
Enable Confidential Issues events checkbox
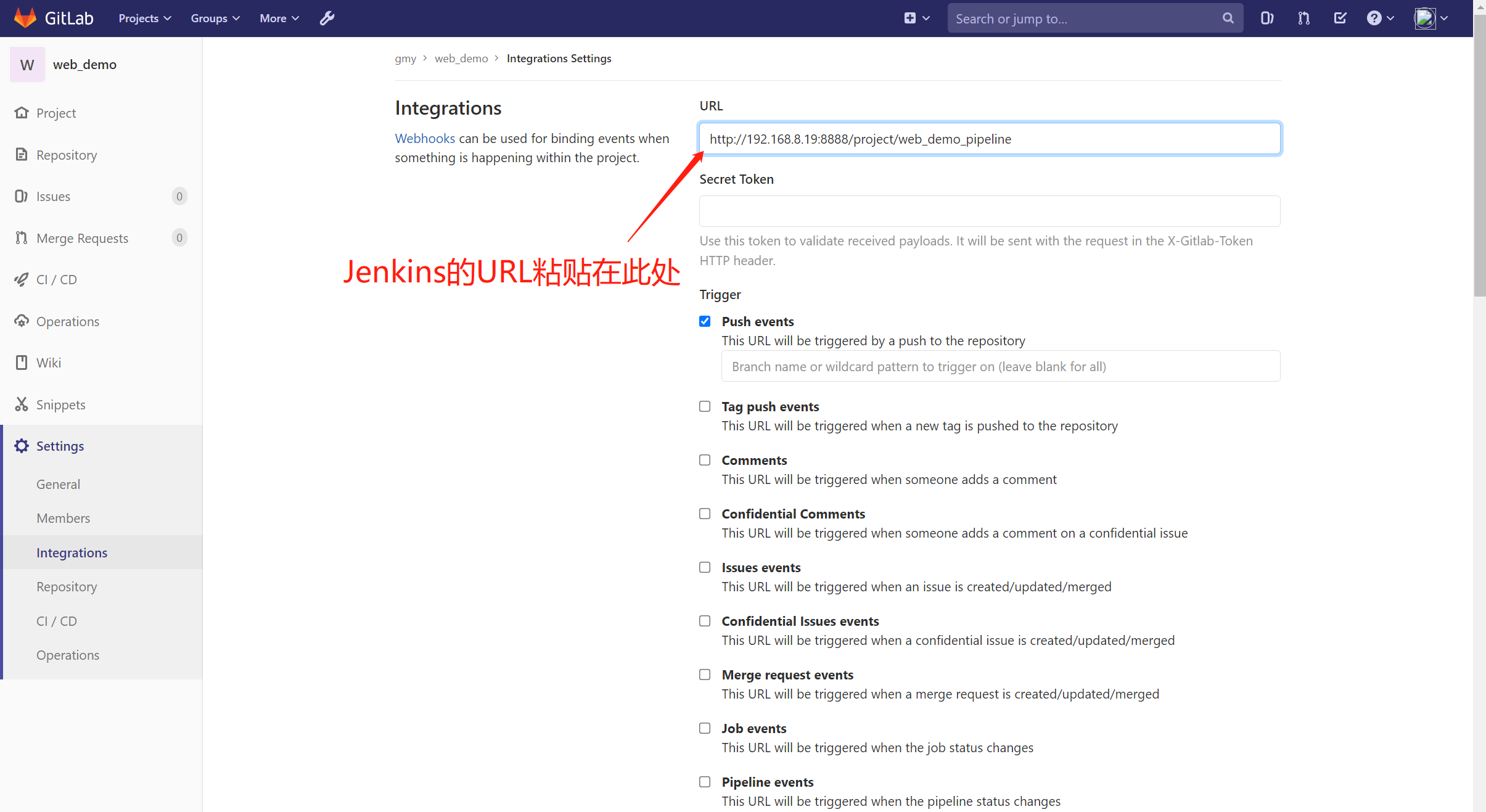[x=705, y=621]
